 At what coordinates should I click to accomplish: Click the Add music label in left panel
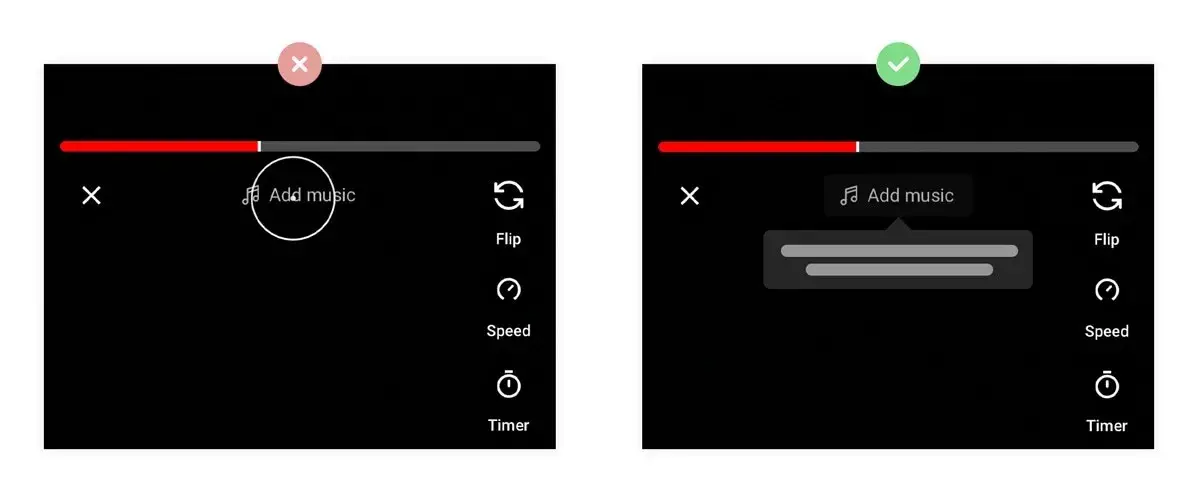[312, 195]
